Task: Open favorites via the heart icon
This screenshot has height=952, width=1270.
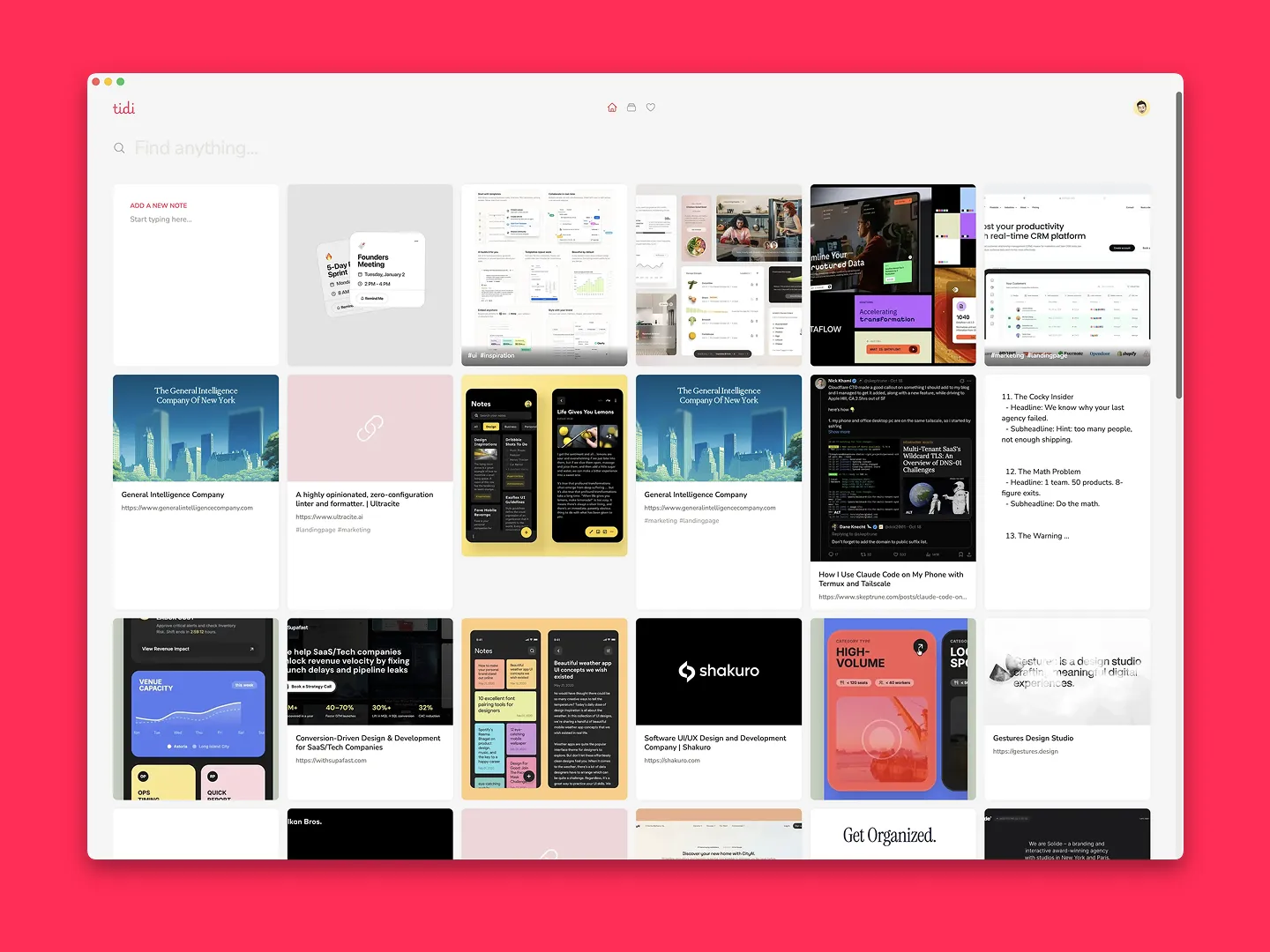Action: click(x=651, y=108)
